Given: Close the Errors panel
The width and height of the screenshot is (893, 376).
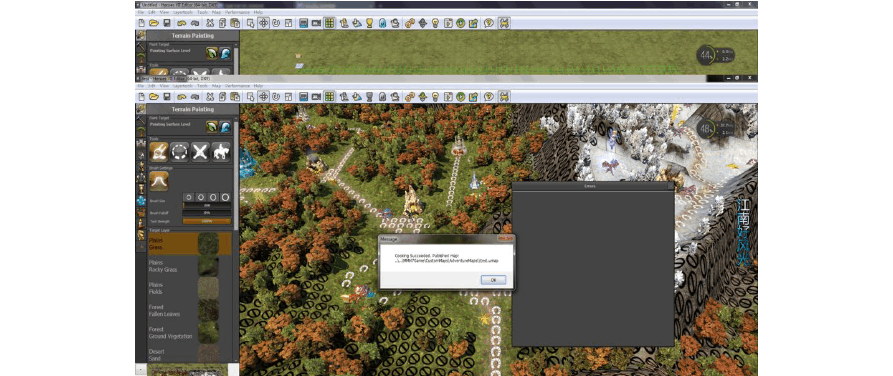Looking at the screenshot, I should pyautogui.click(x=670, y=186).
